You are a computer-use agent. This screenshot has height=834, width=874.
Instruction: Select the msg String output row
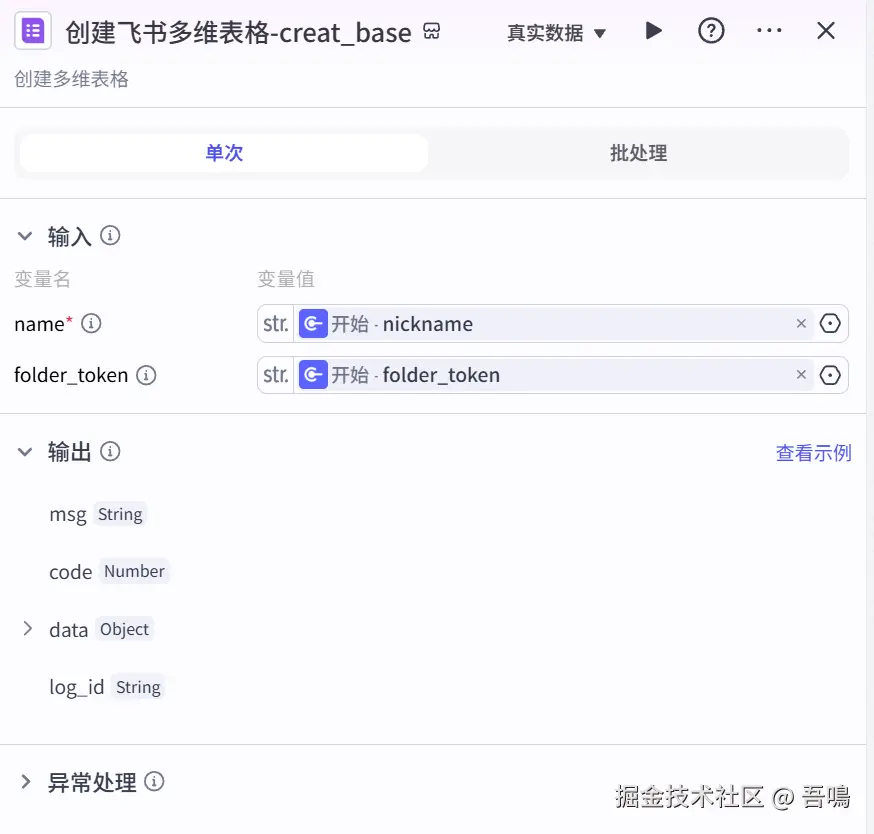pyautogui.click(x=96, y=514)
